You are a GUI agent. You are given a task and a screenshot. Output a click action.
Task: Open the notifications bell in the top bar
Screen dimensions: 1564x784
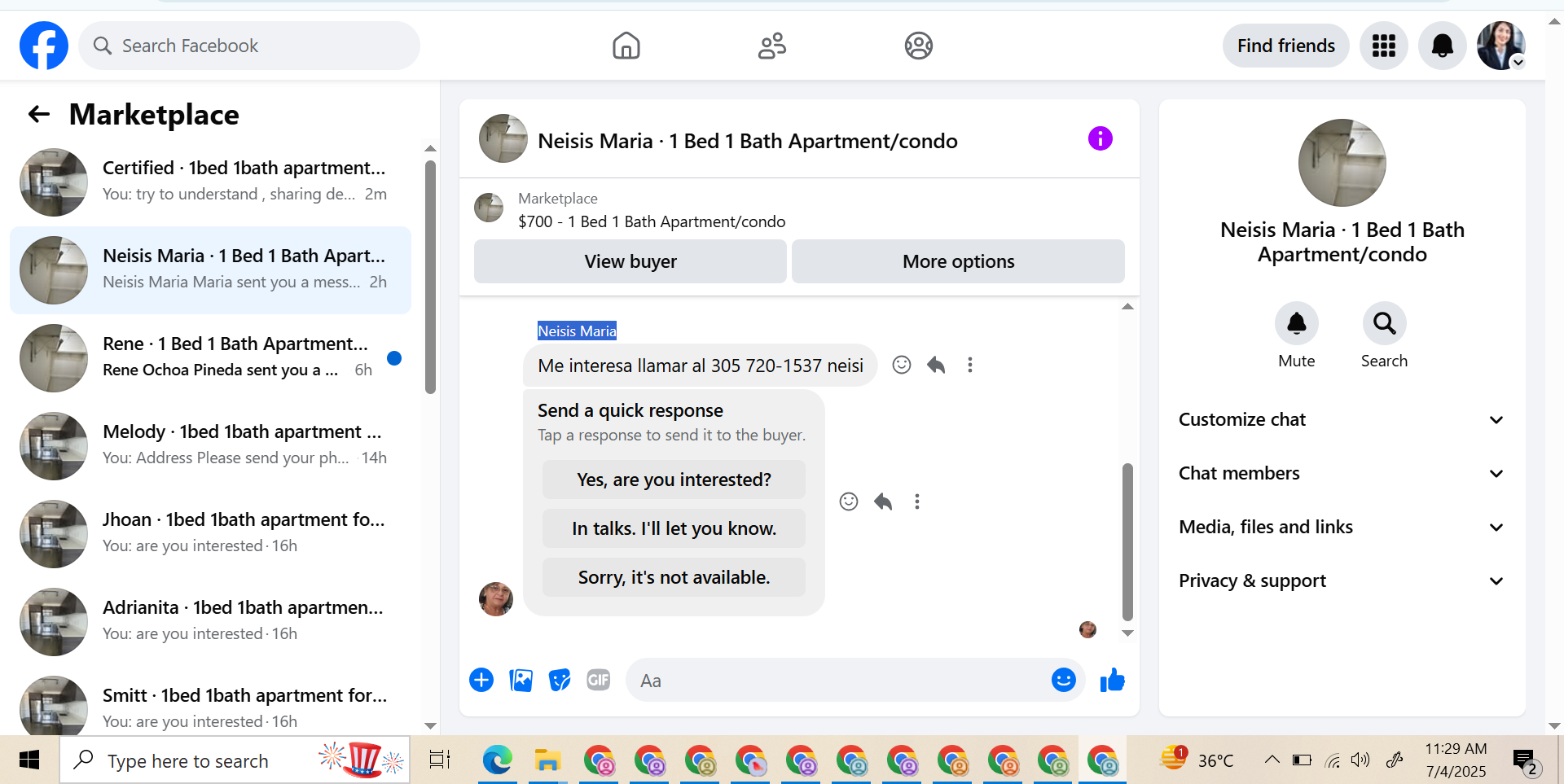pyautogui.click(x=1443, y=46)
